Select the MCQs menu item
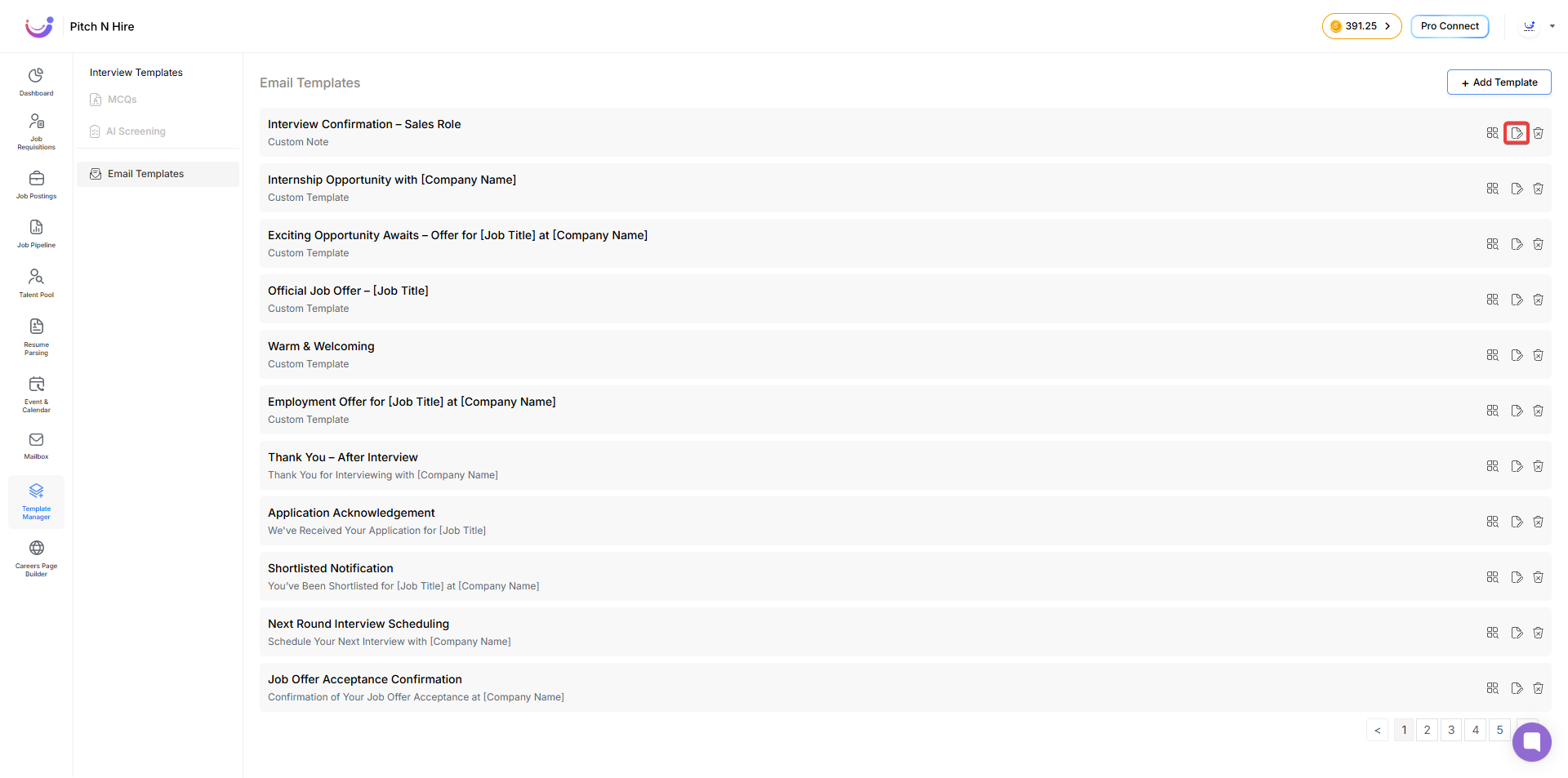1568x778 pixels. (122, 100)
